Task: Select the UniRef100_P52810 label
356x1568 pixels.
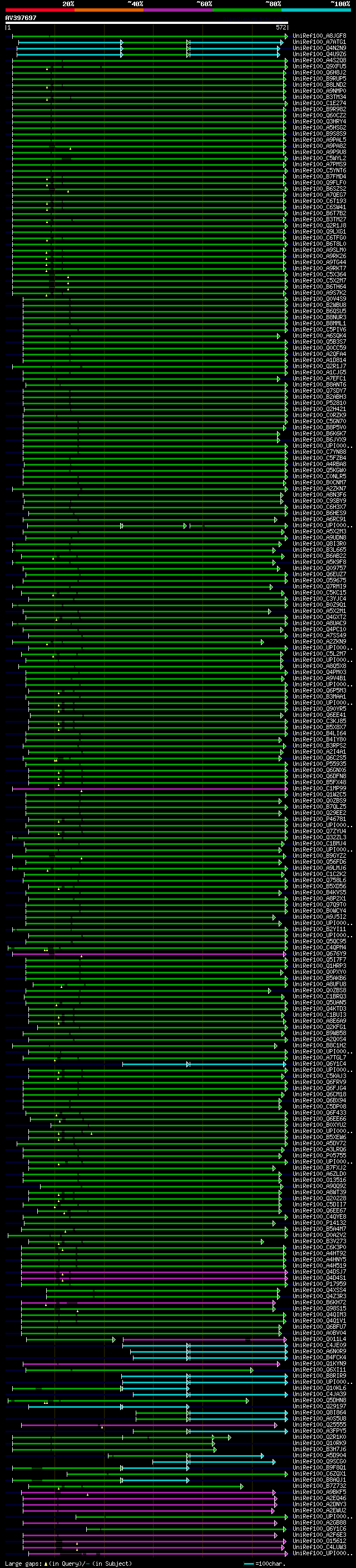Action: point(319,403)
